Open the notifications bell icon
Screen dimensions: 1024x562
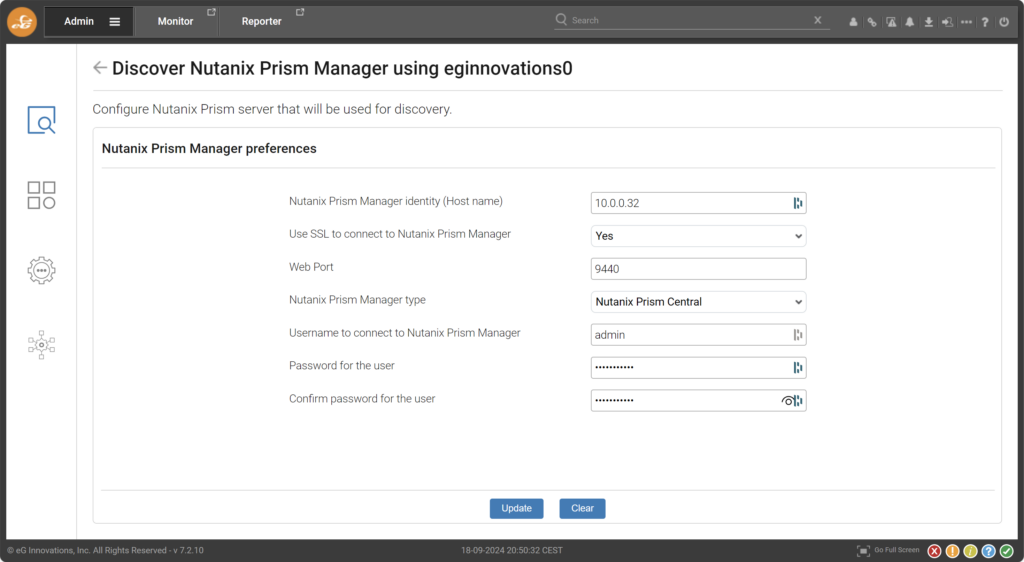pos(910,22)
